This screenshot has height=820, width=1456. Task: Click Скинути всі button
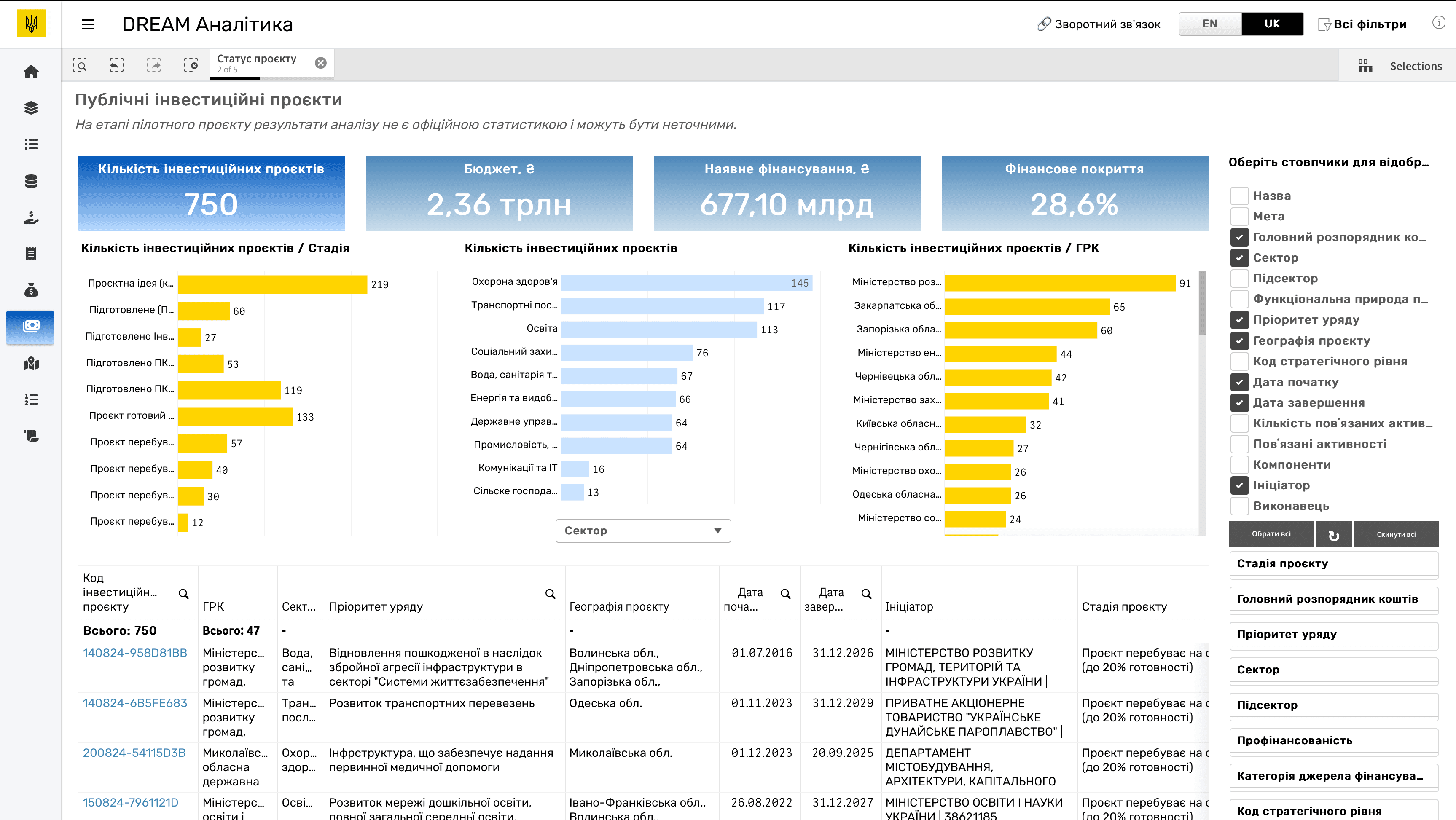1396,534
